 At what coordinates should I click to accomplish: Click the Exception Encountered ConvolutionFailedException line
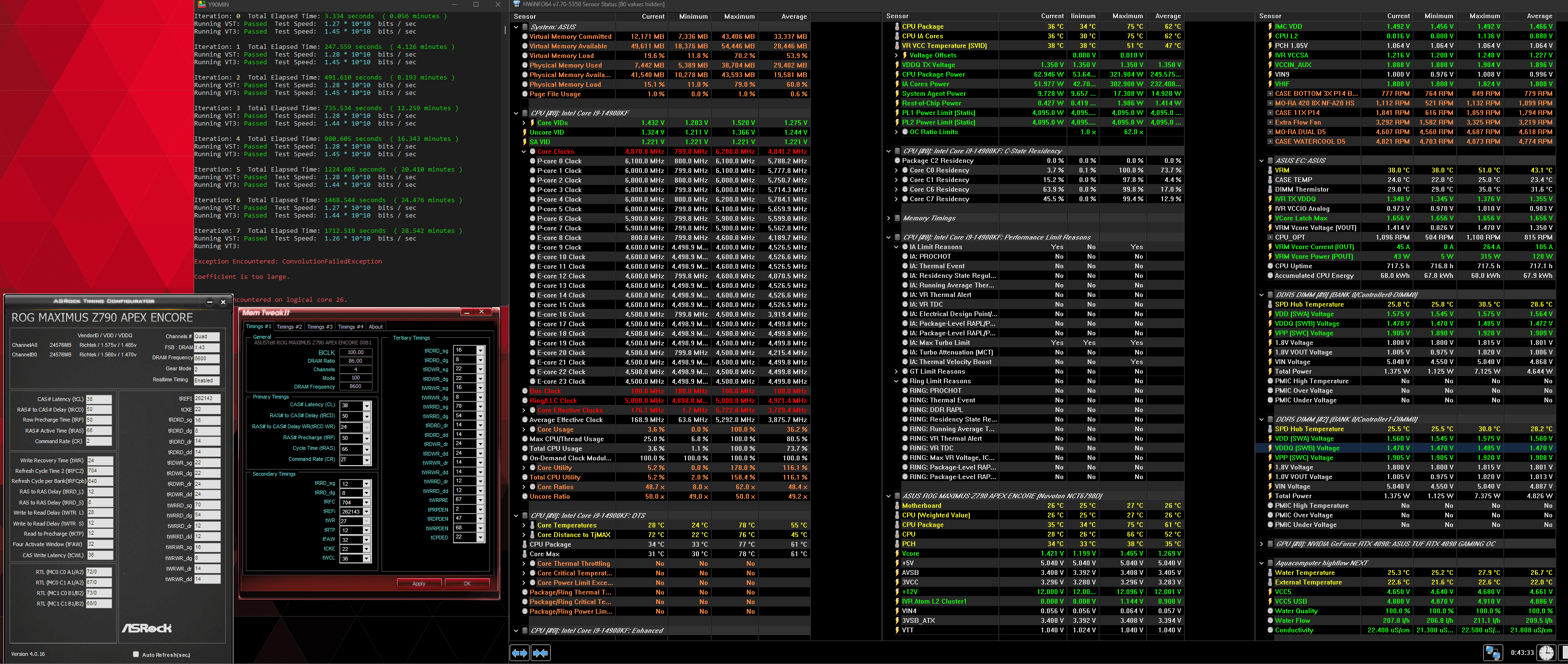[289, 262]
